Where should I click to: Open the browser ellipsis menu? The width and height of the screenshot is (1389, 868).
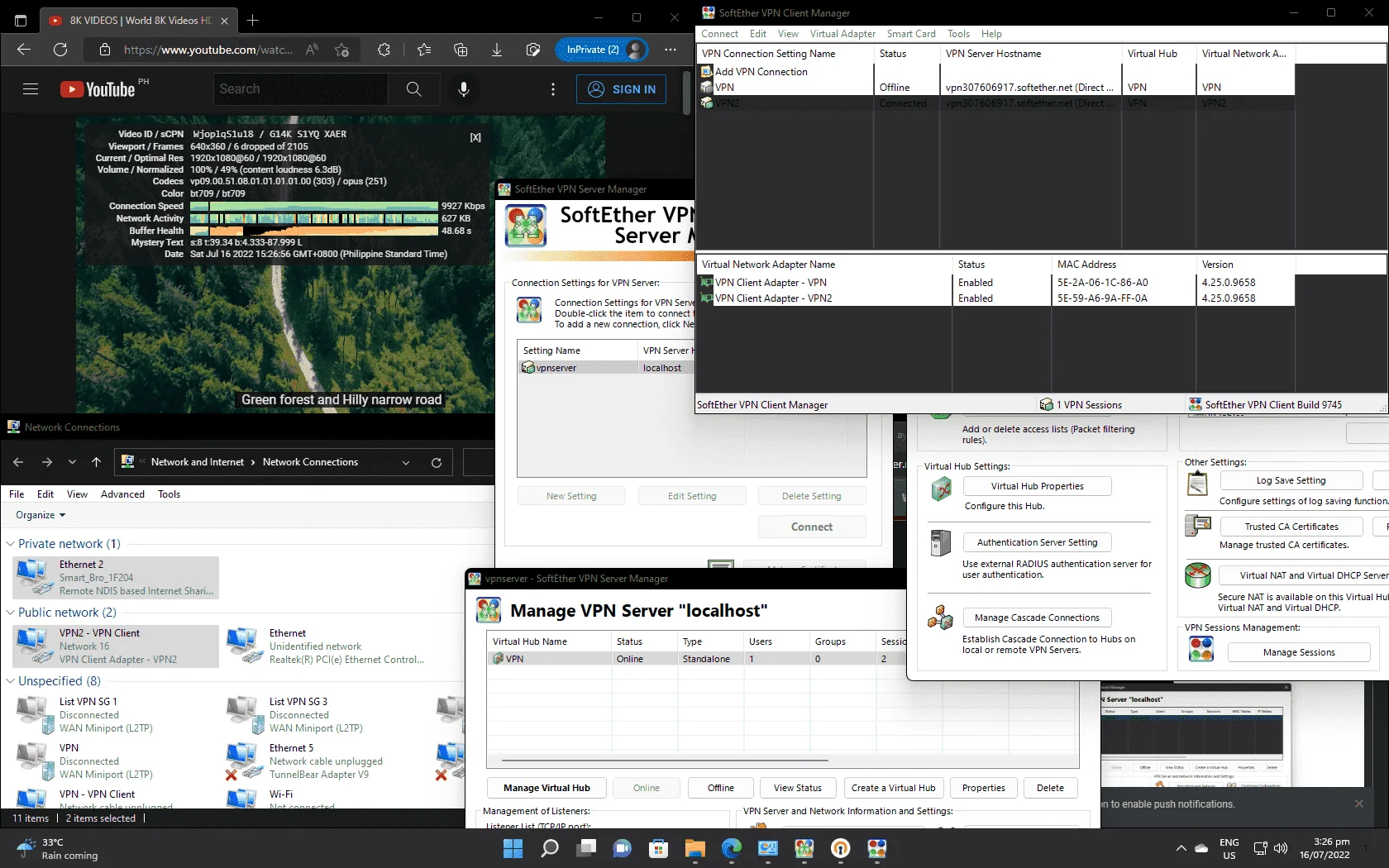pyautogui.click(x=671, y=50)
